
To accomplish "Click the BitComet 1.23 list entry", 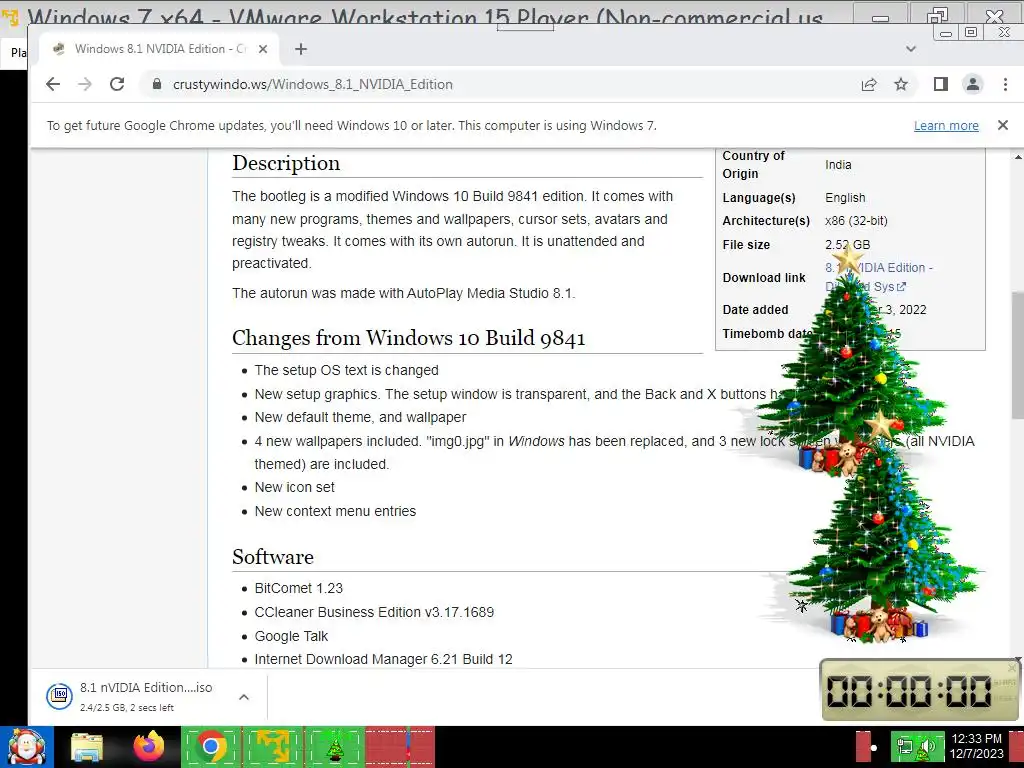I will coord(298,588).
